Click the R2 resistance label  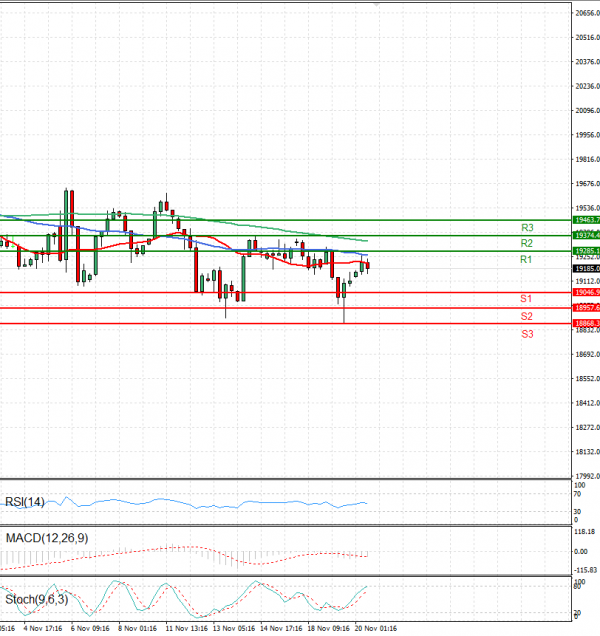tap(527, 243)
